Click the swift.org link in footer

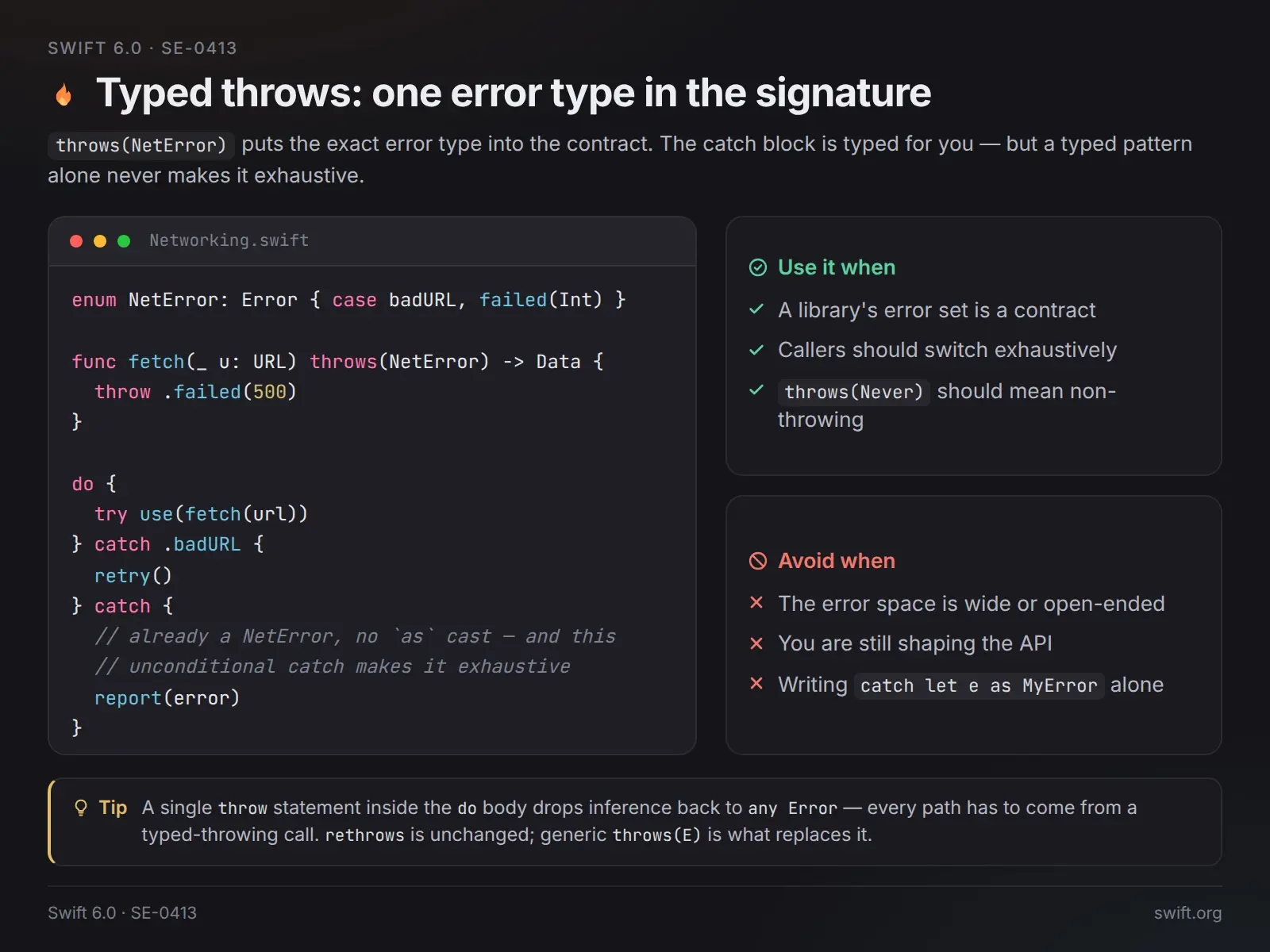[x=1187, y=913]
